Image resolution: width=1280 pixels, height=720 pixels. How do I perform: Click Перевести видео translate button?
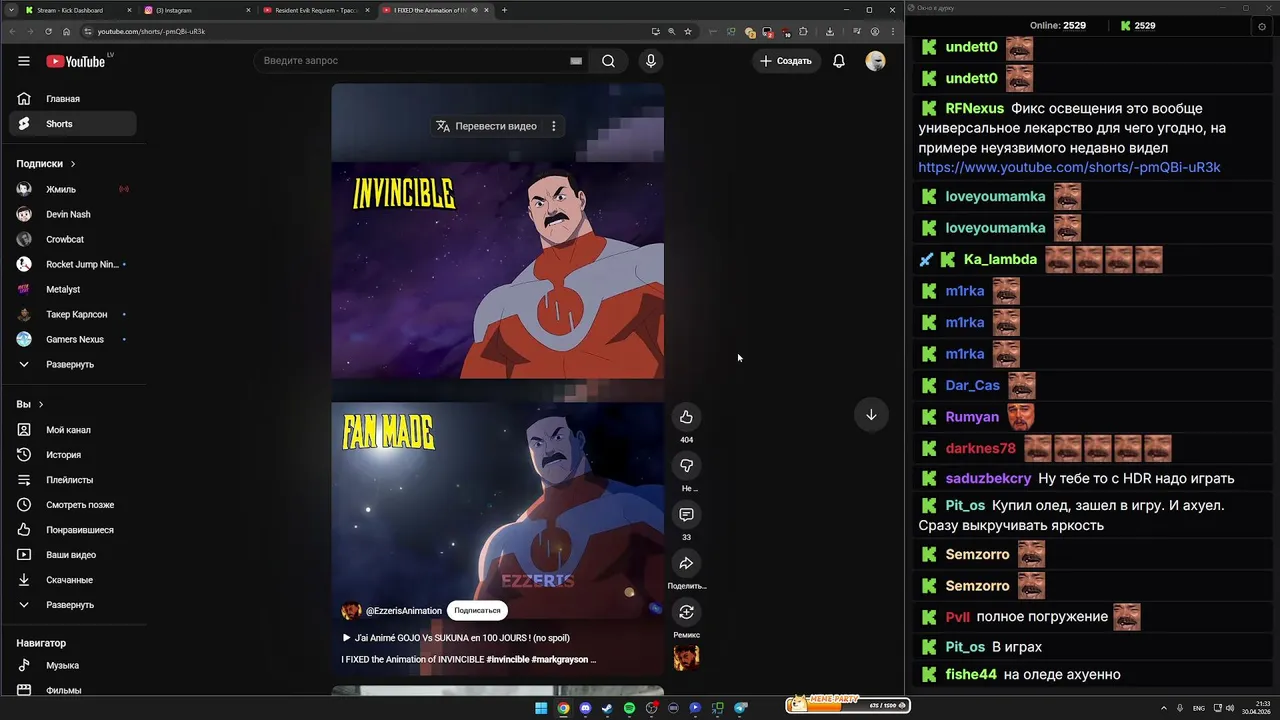(x=486, y=126)
